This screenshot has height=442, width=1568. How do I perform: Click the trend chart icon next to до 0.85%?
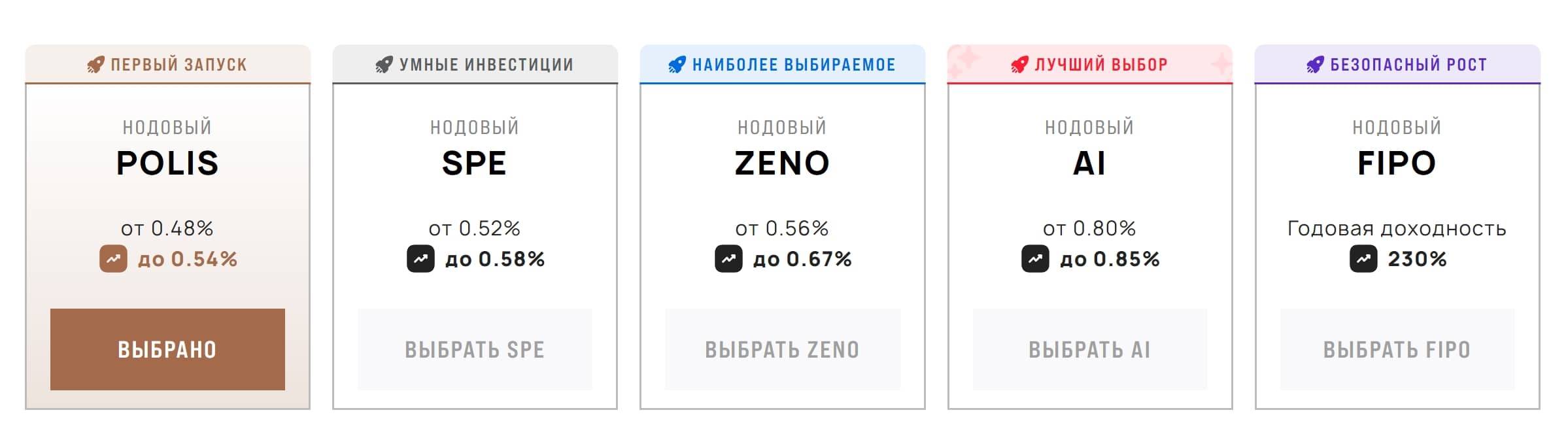[x=1035, y=259]
